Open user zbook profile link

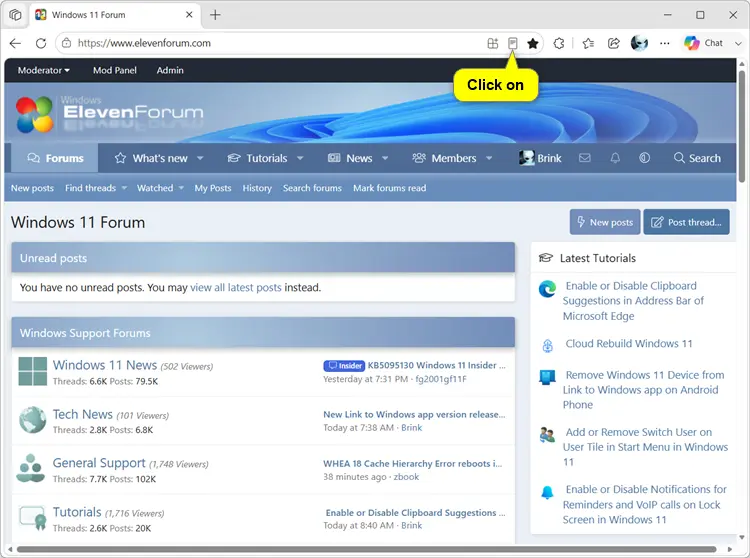pyautogui.click(x=406, y=477)
